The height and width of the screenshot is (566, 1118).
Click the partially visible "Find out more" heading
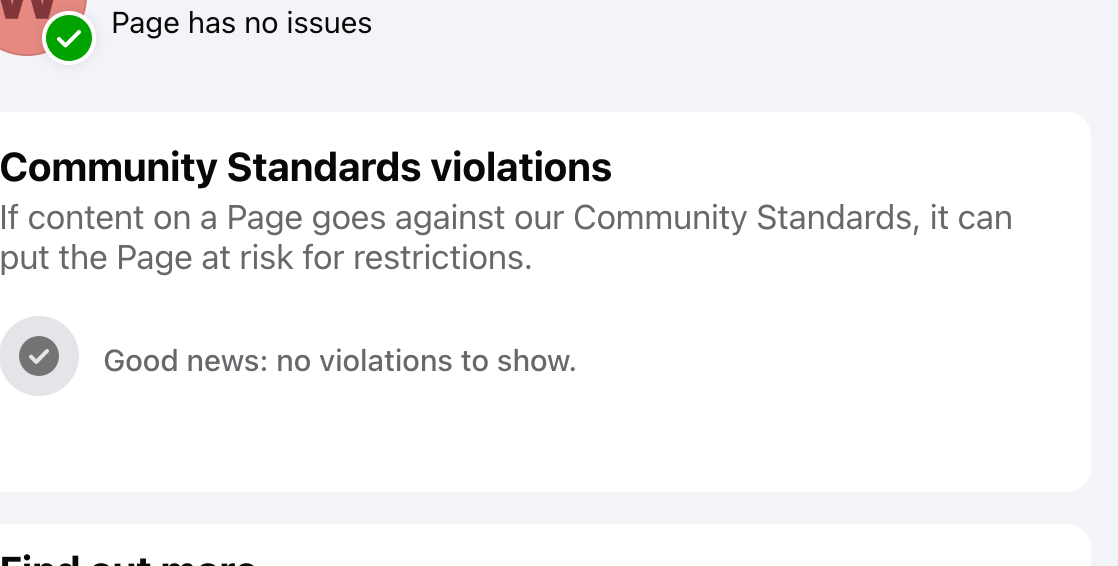(x=128, y=558)
